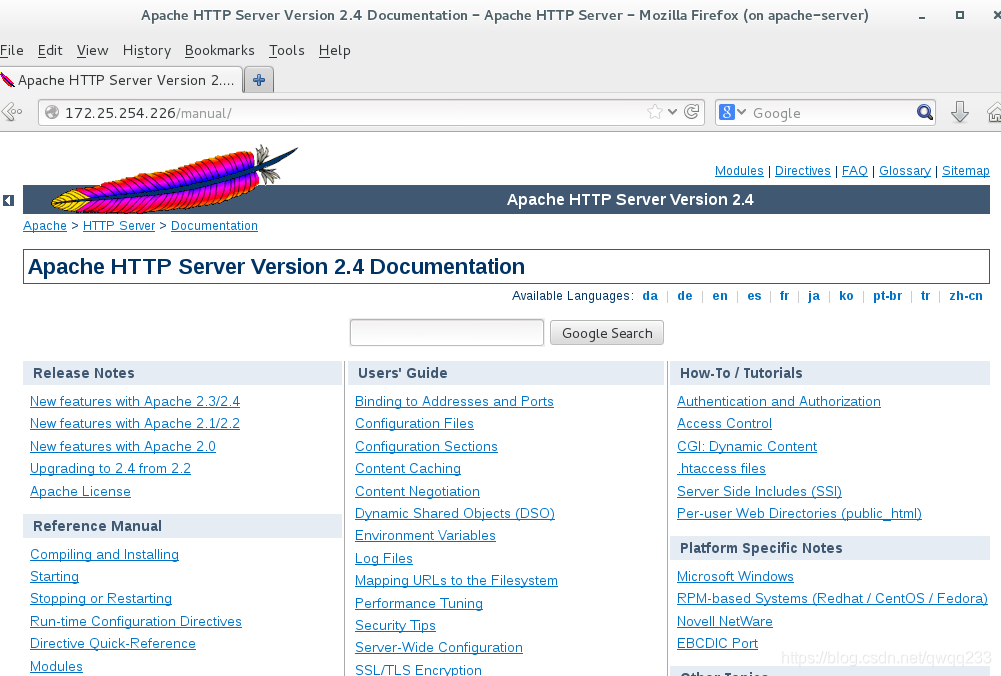Open Log Files link
1001x676 pixels.
click(x=384, y=558)
